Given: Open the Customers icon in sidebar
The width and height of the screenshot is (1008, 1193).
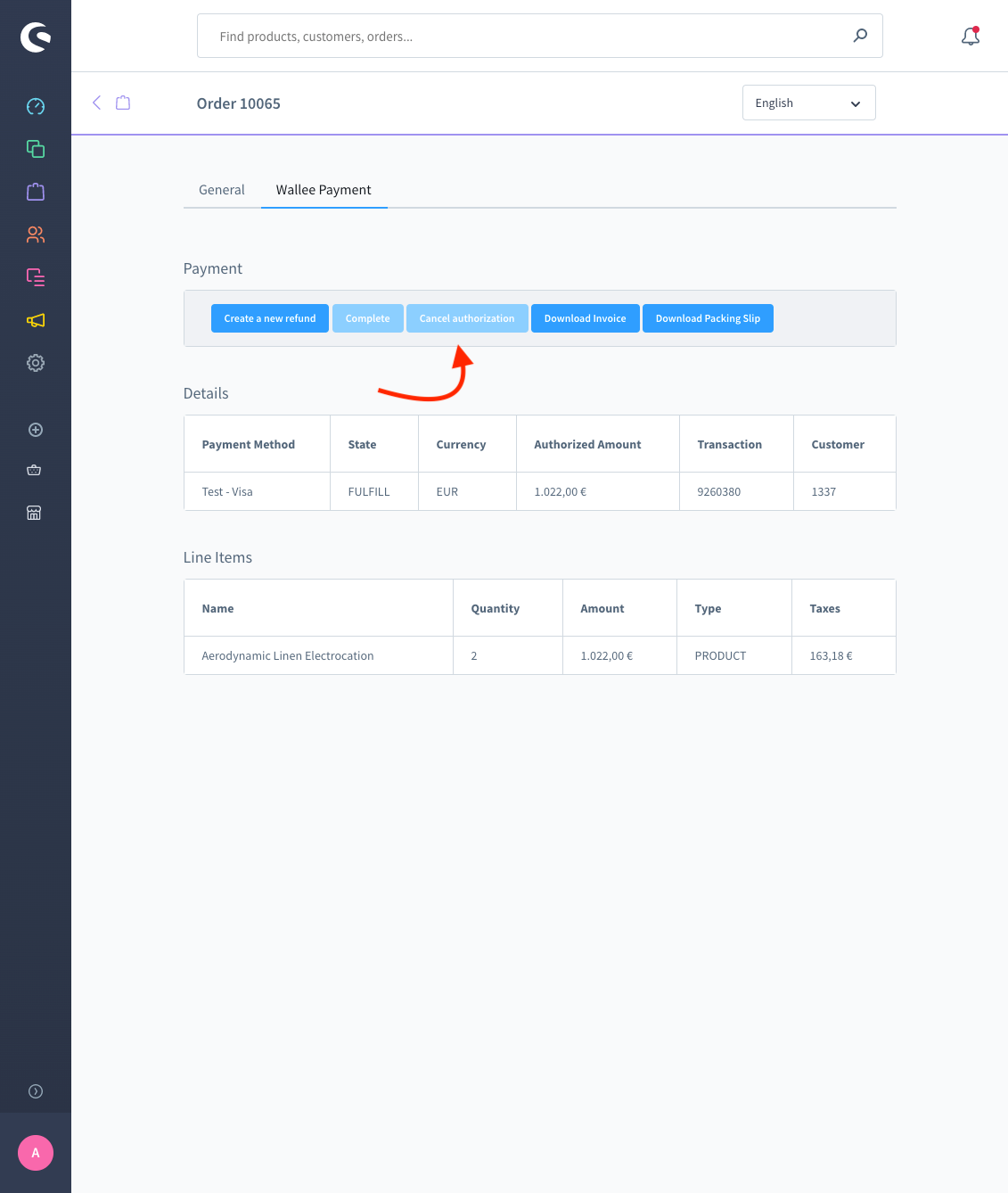Looking at the screenshot, I should (x=36, y=234).
